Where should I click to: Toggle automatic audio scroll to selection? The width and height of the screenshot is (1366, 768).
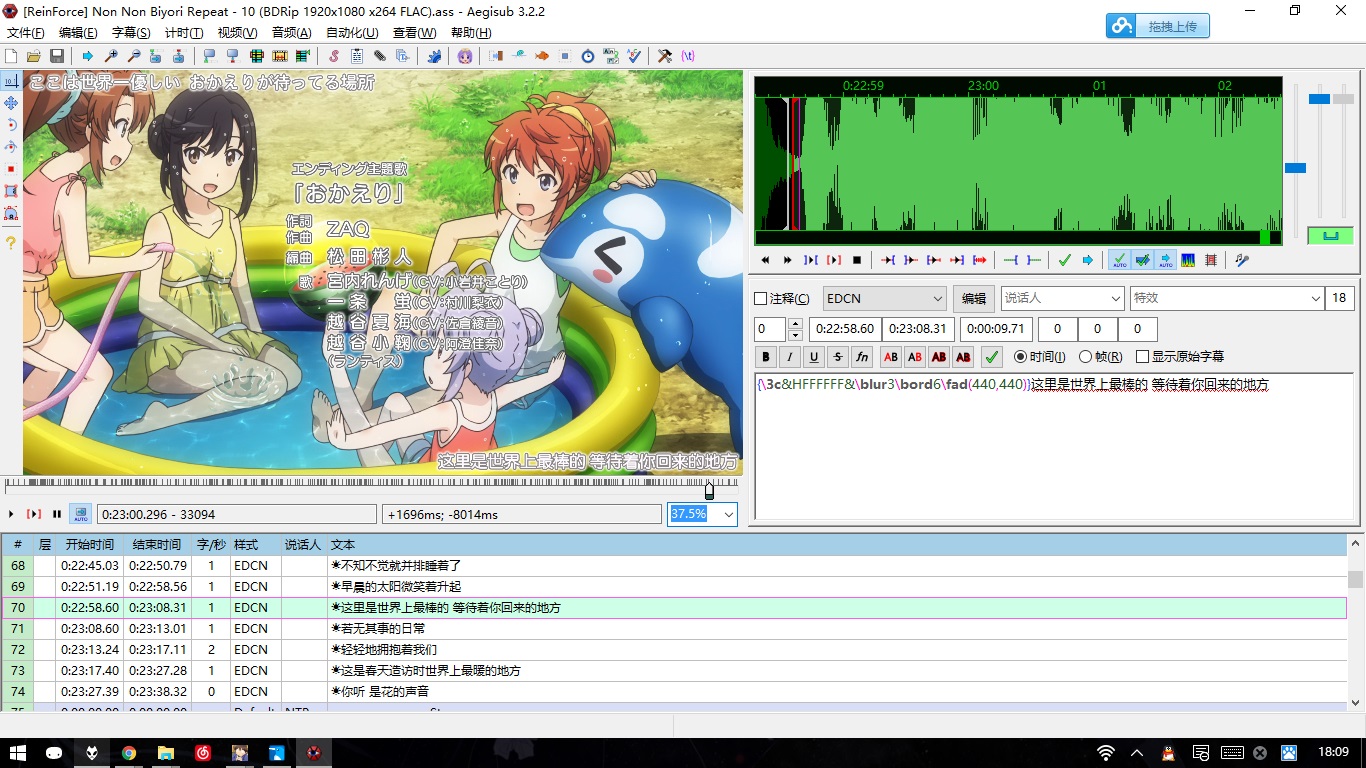pos(1165,260)
